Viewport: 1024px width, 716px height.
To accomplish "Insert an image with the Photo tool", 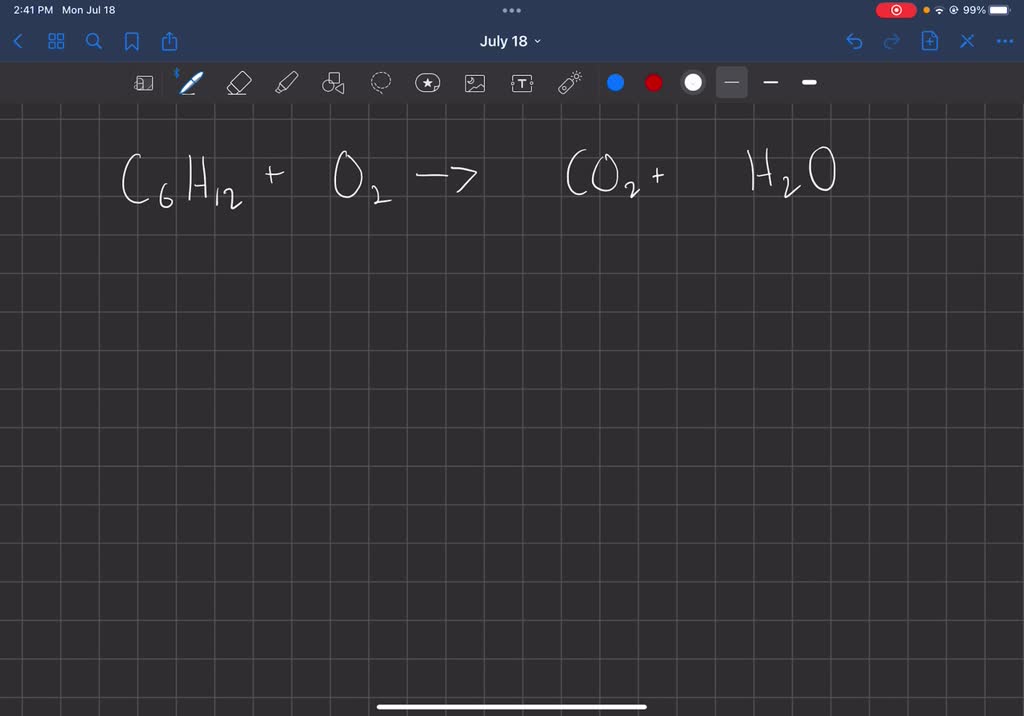I will pyautogui.click(x=474, y=83).
